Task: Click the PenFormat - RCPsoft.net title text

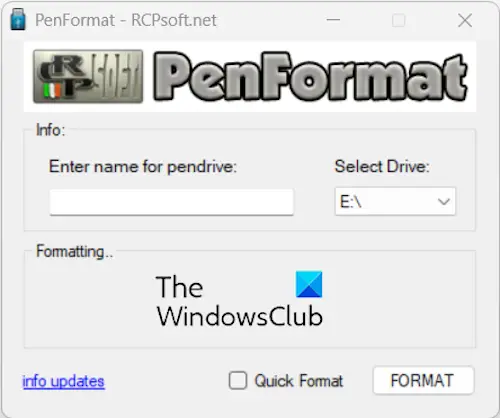Action: tap(126, 20)
